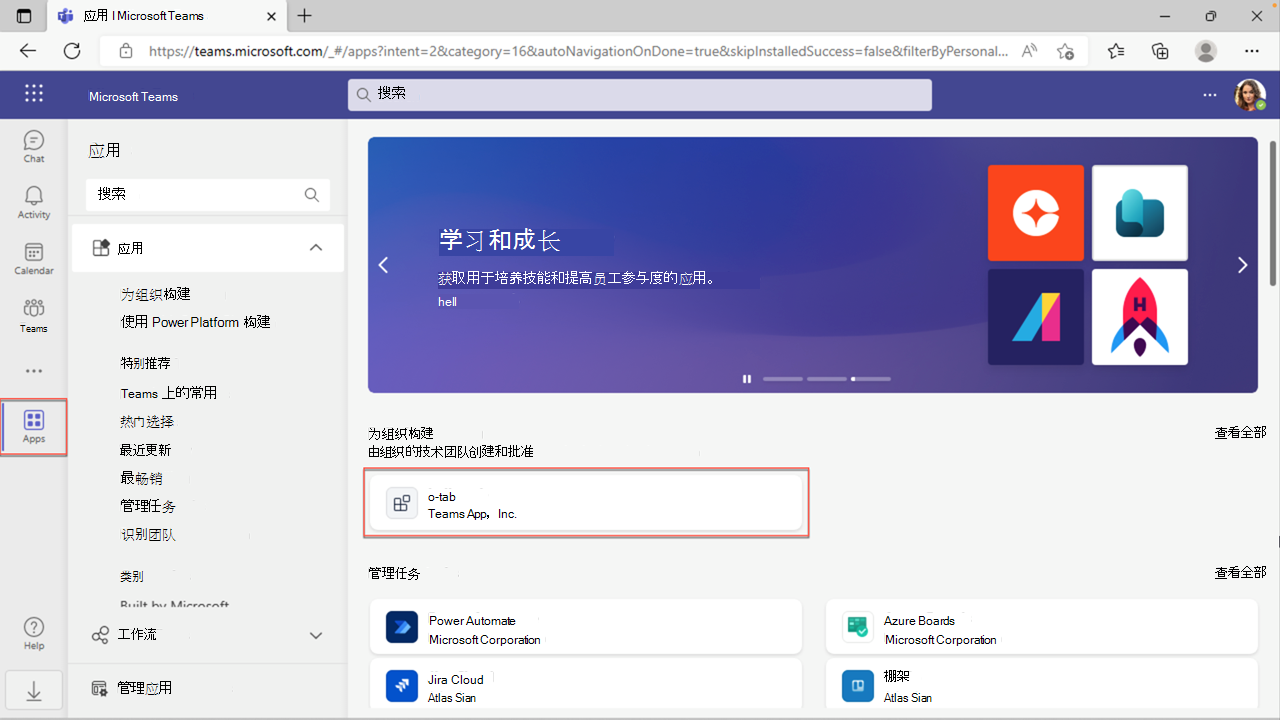Refresh the browser page
Viewport: 1280px width, 720px height.
(72, 51)
